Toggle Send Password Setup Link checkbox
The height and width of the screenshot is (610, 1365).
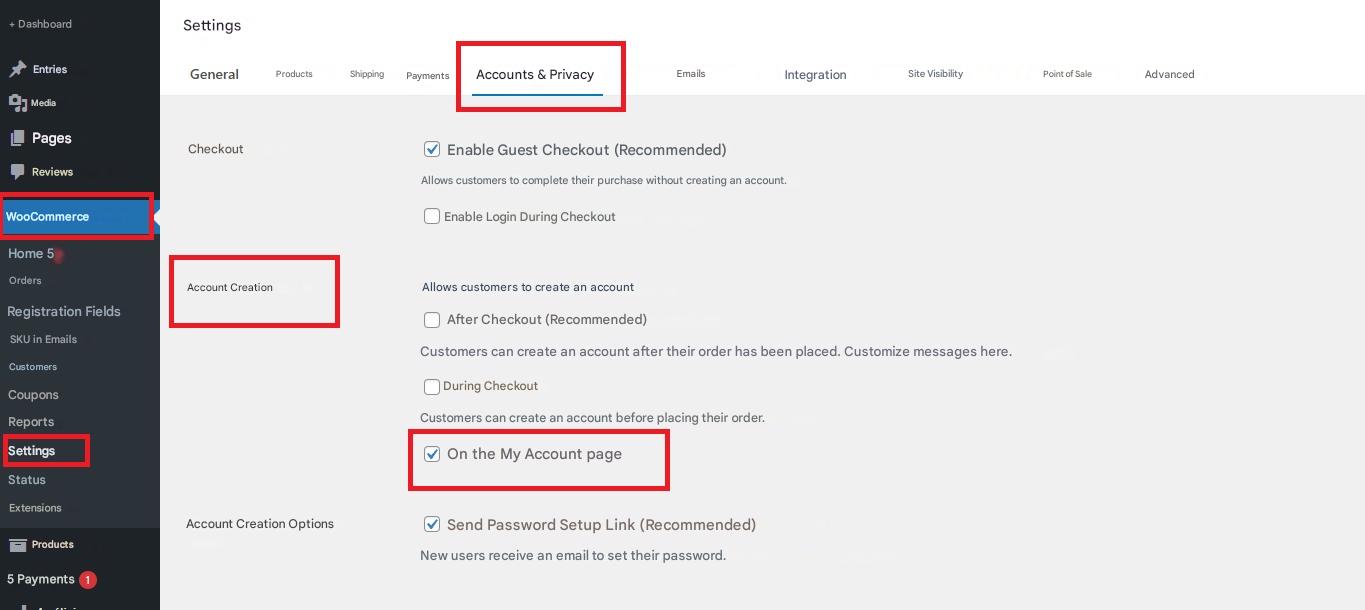[432, 524]
